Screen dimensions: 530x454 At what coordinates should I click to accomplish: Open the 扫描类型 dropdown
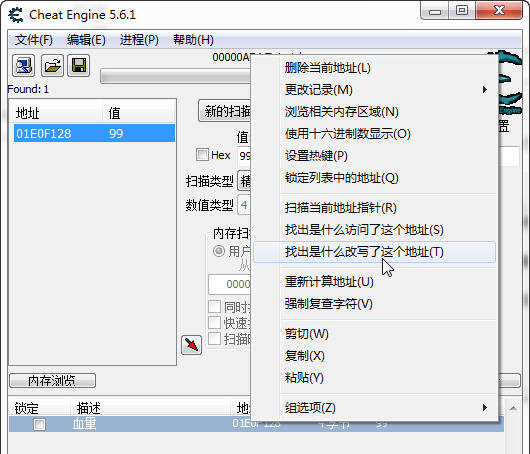(x=244, y=181)
